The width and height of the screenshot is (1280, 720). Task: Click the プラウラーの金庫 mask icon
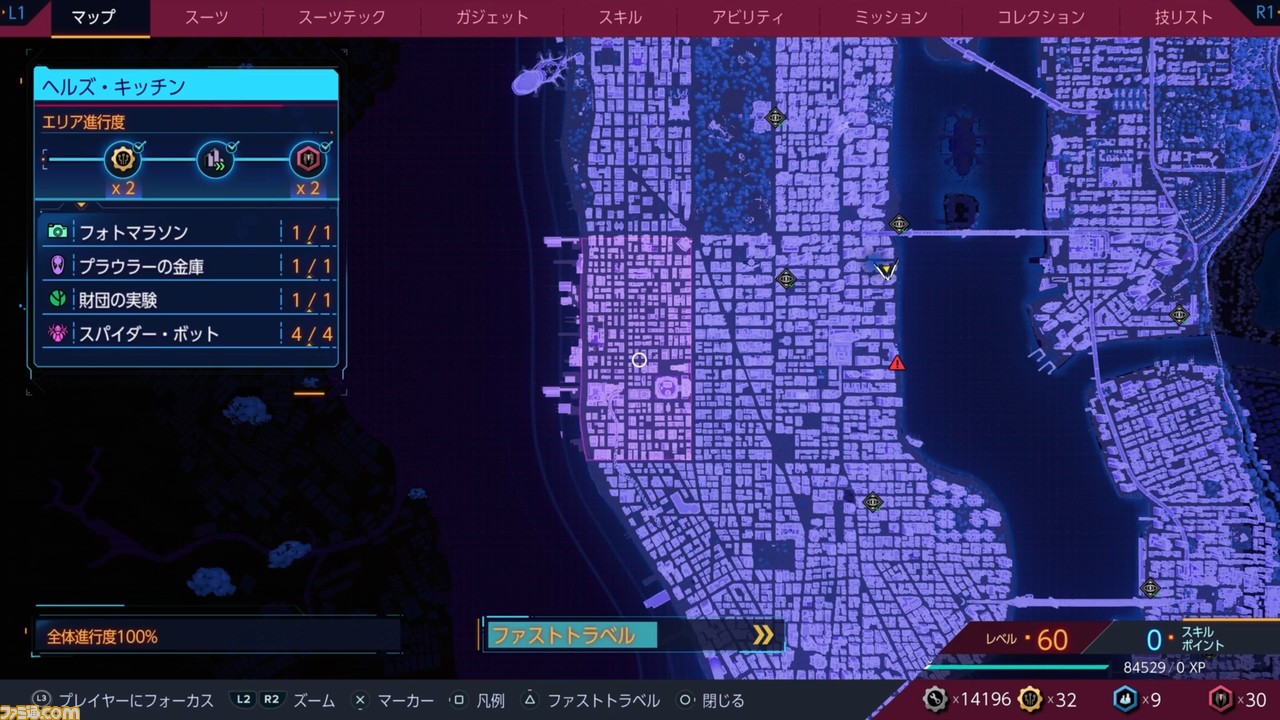58,266
